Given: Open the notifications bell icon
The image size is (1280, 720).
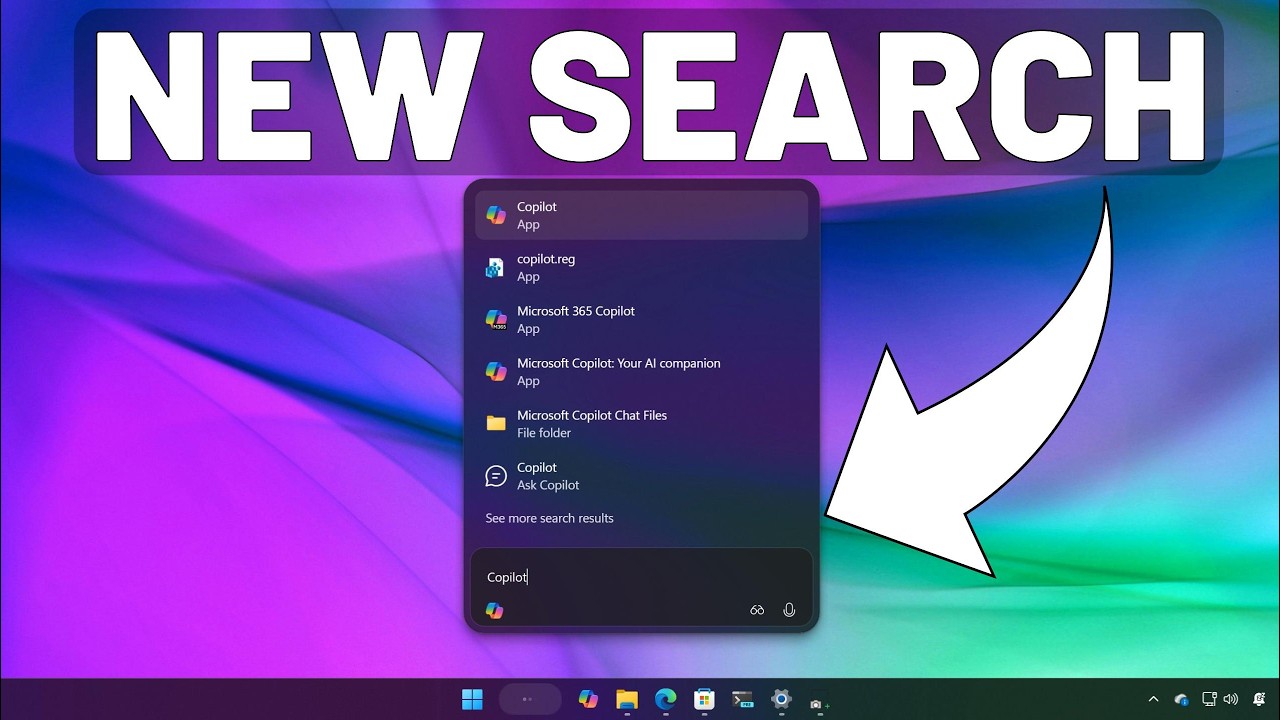Looking at the screenshot, I should 1260,699.
